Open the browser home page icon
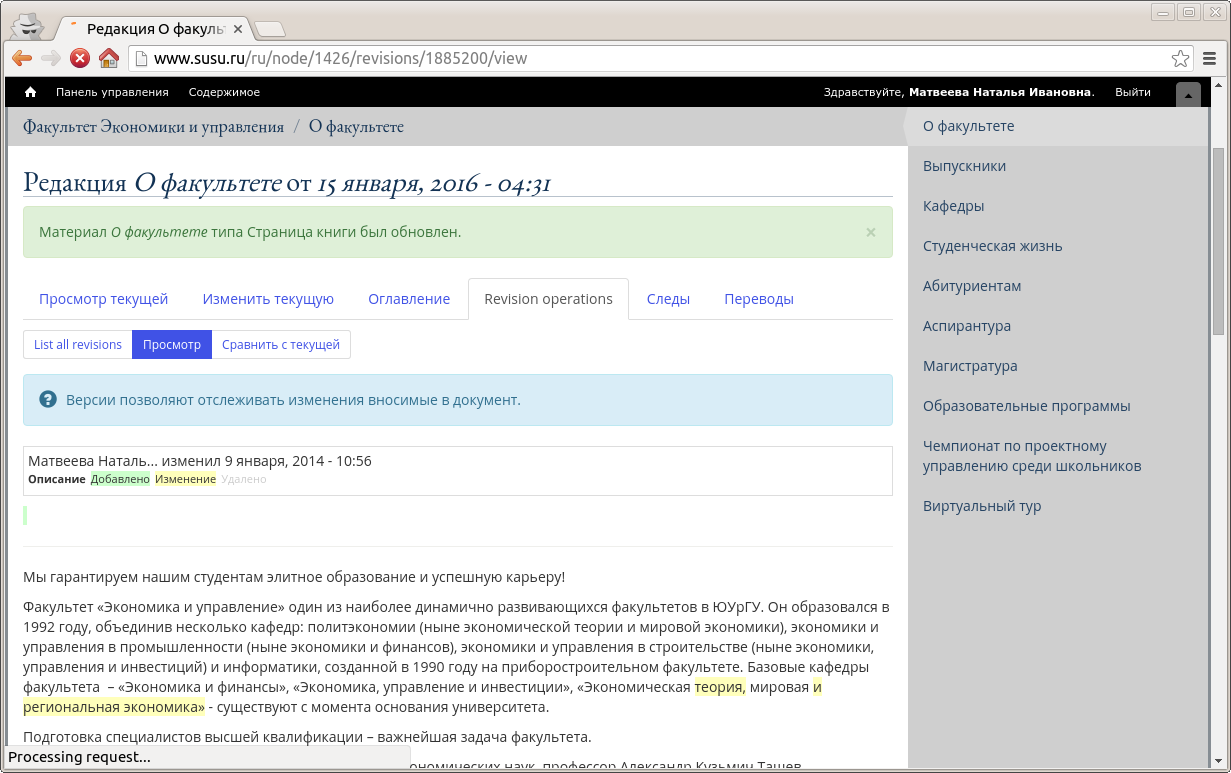This screenshot has height=773, width=1231. [109, 58]
